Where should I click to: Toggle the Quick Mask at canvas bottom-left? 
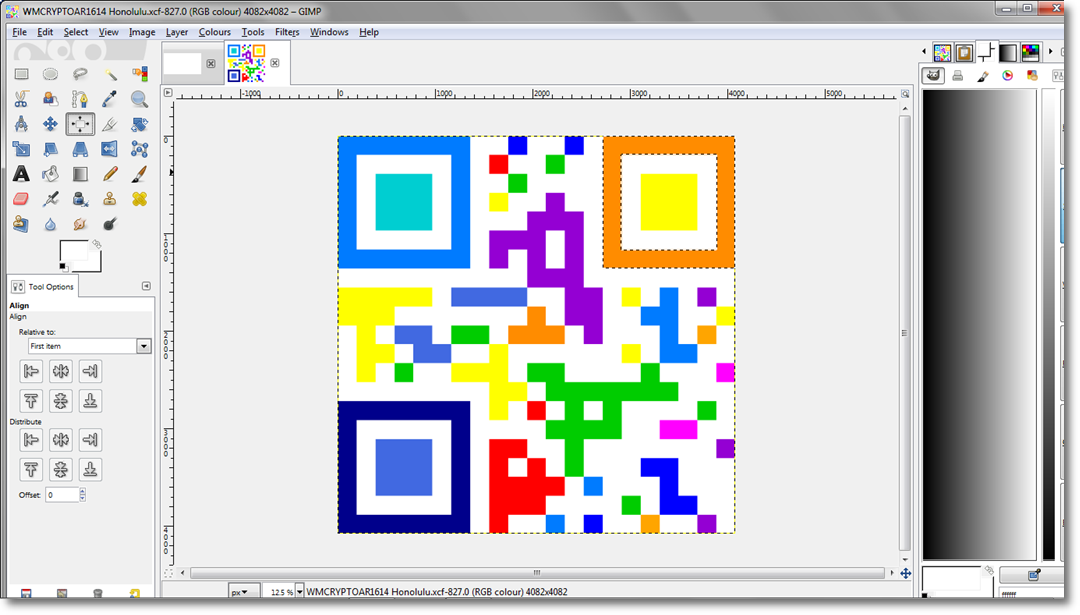tap(168, 573)
